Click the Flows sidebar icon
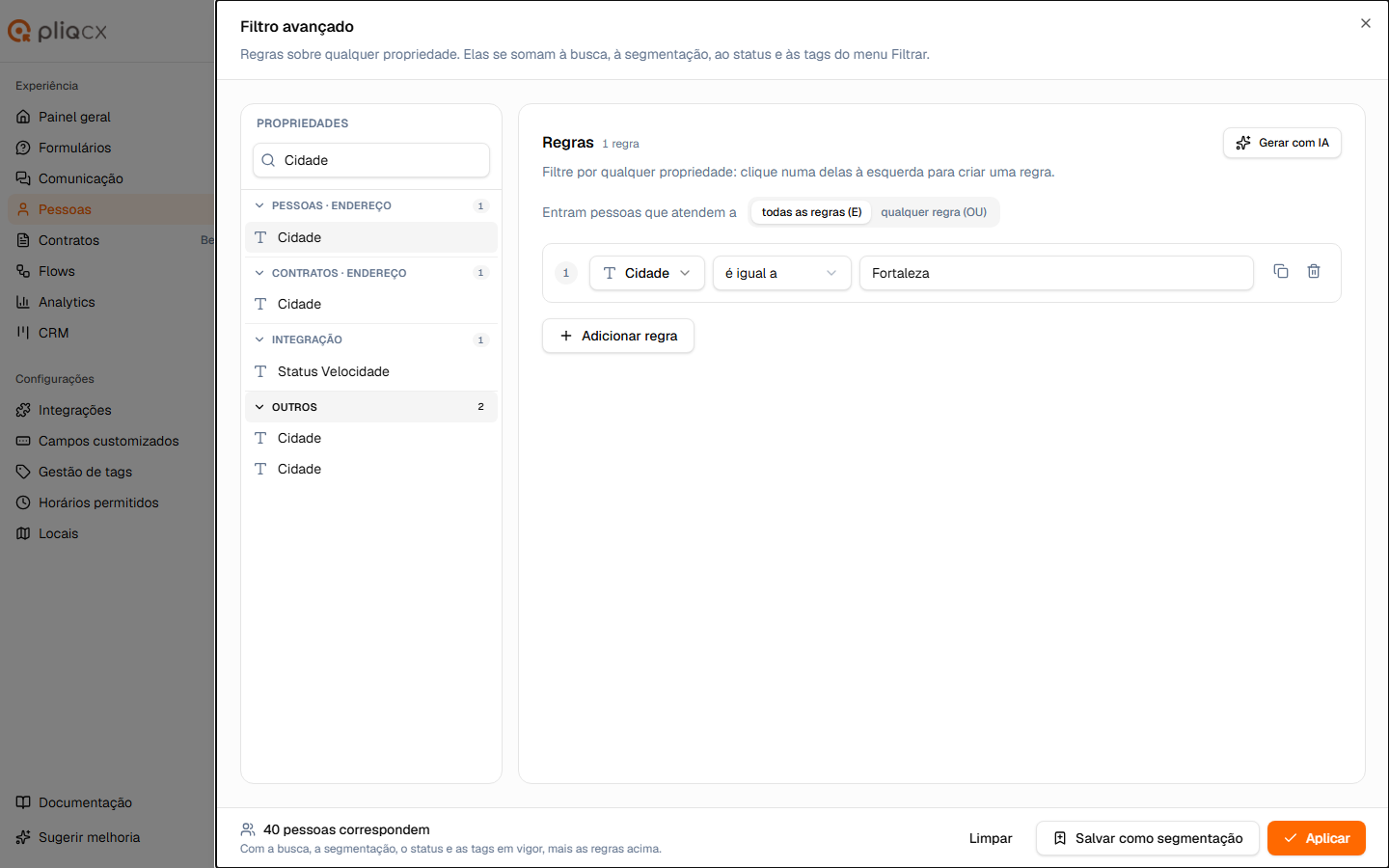This screenshot has width=1389, height=868. tap(23, 271)
